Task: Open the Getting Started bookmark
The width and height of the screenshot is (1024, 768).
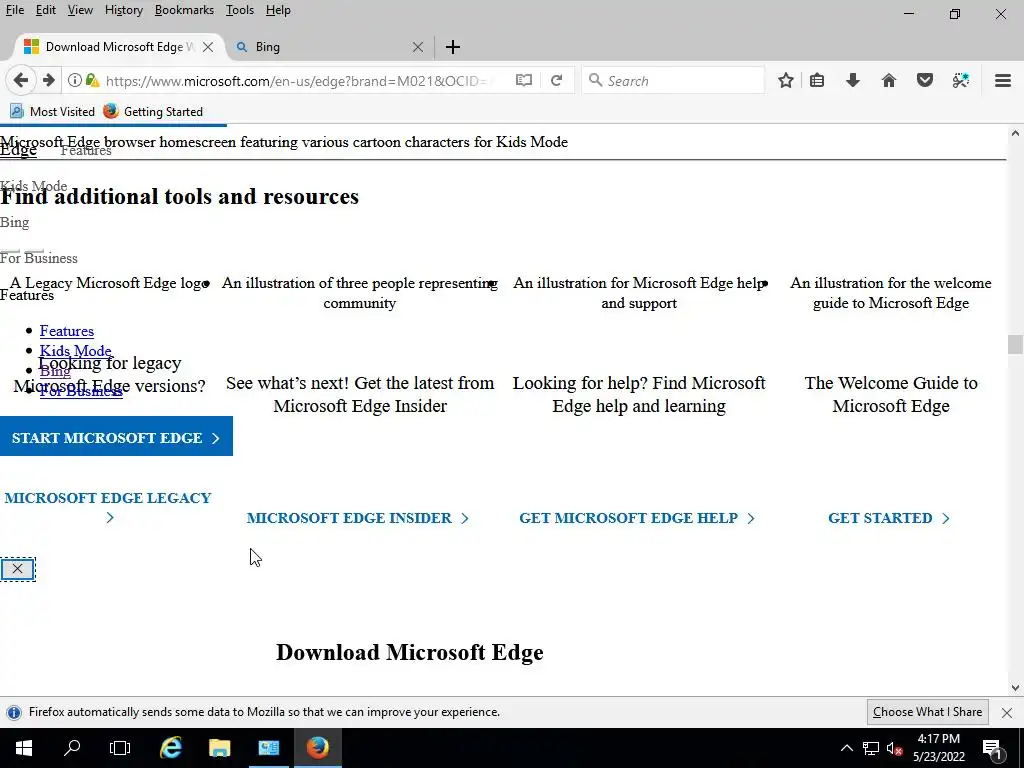Action: (153, 112)
